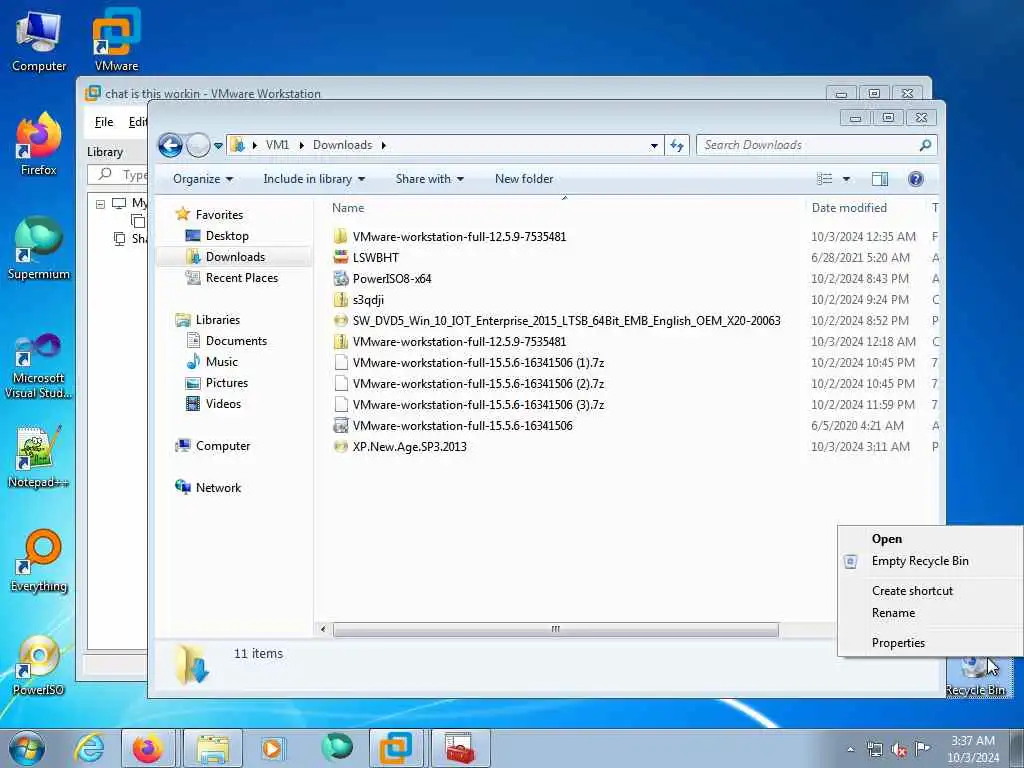The image size is (1024, 768).
Task: Select Recent Places under Favorites
Action: 242,278
